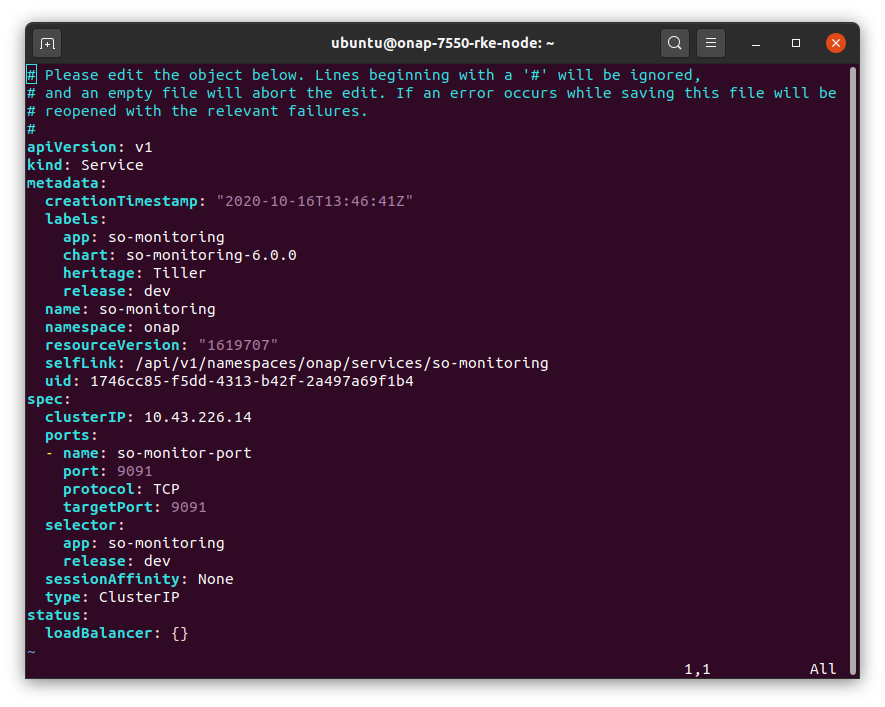
Task: Click the protocol value 'TCP'
Action: pos(167,489)
